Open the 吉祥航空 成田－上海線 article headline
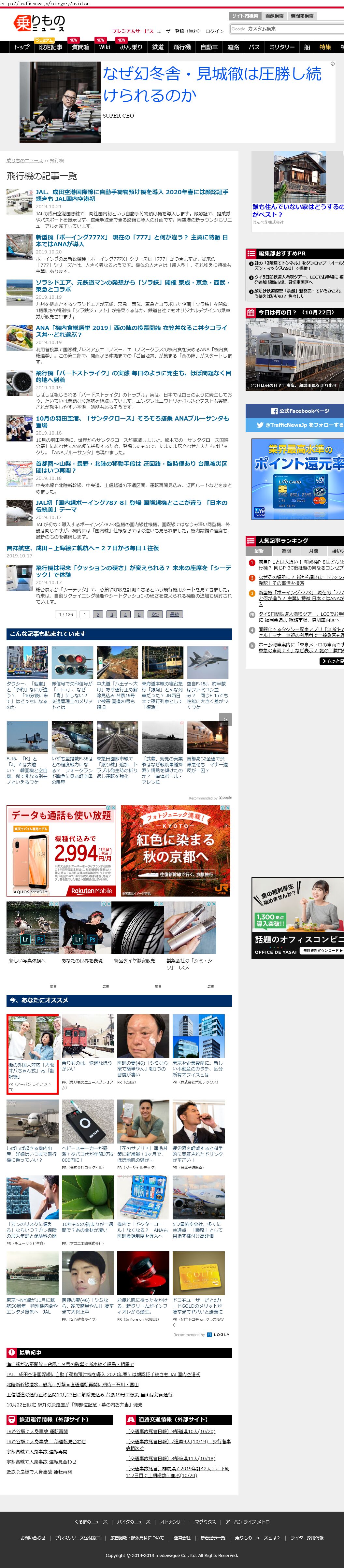Image resolution: width=344 pixels, height=1568 pixels. tap(83, 548)
